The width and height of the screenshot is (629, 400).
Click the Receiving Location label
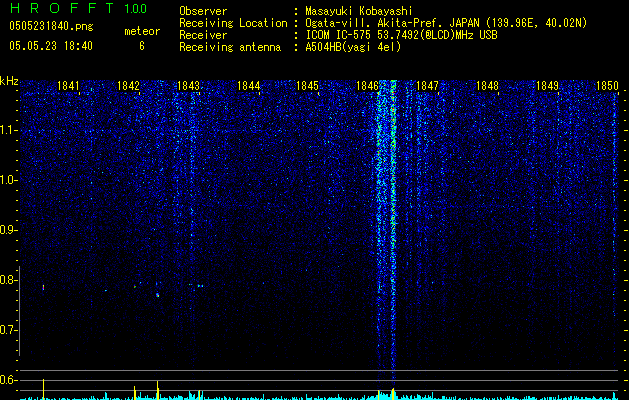[x=233, y=23]
